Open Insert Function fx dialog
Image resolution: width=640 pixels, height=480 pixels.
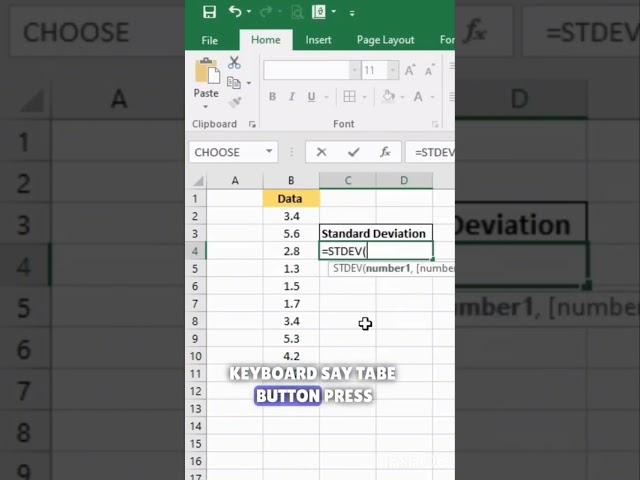tap(385, 152)
